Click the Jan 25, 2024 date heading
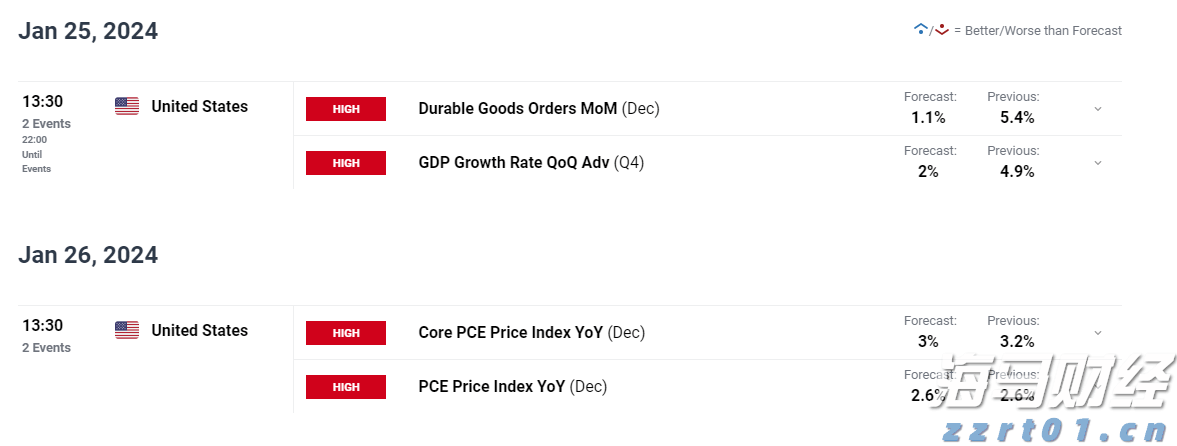Screen dimensions: 1177x446 [x=88, y=31]
